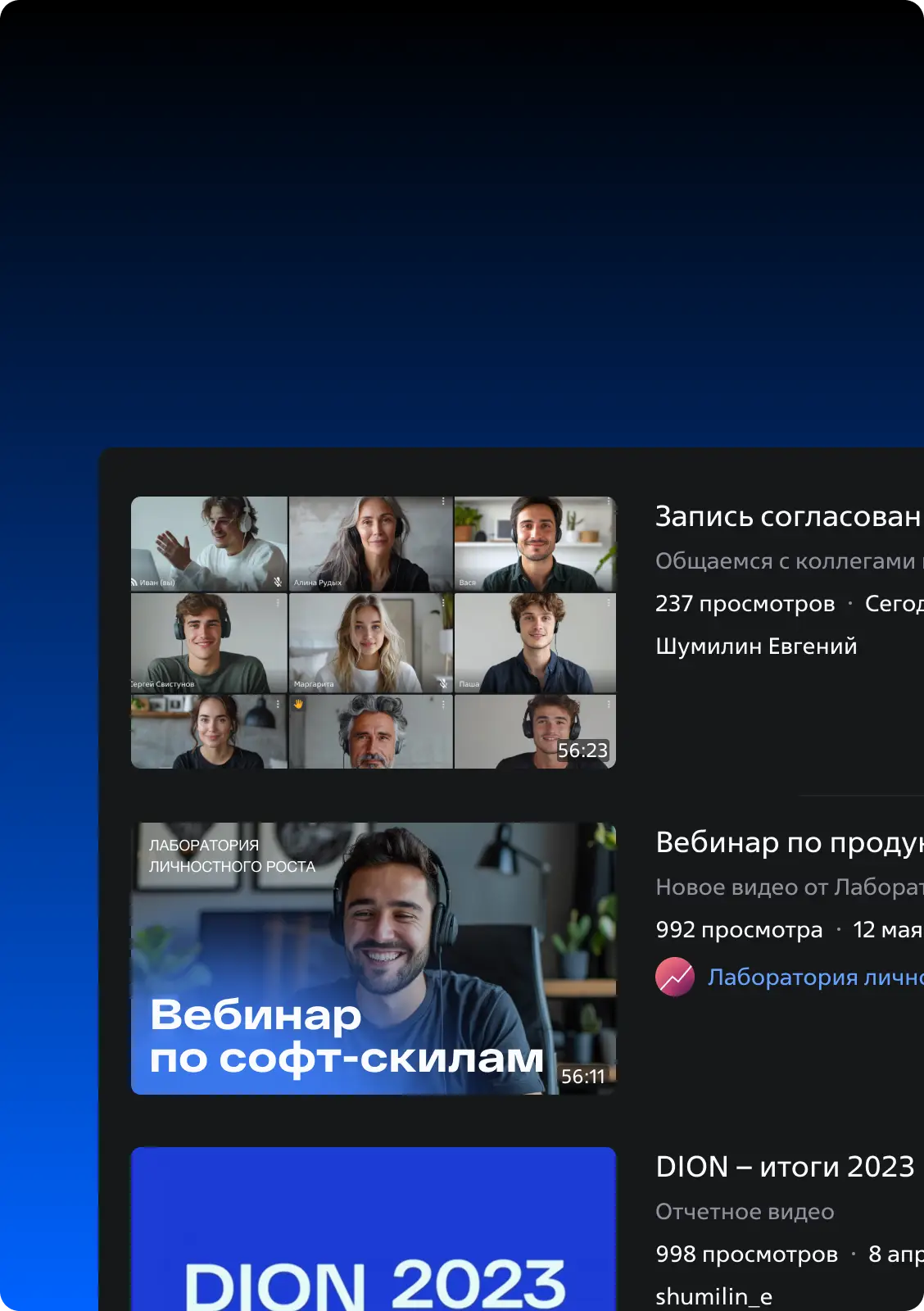Play the Вебинар по софт-скилам thumbnail
This screenshot has height=1311, width=924.
click(374, 959)
